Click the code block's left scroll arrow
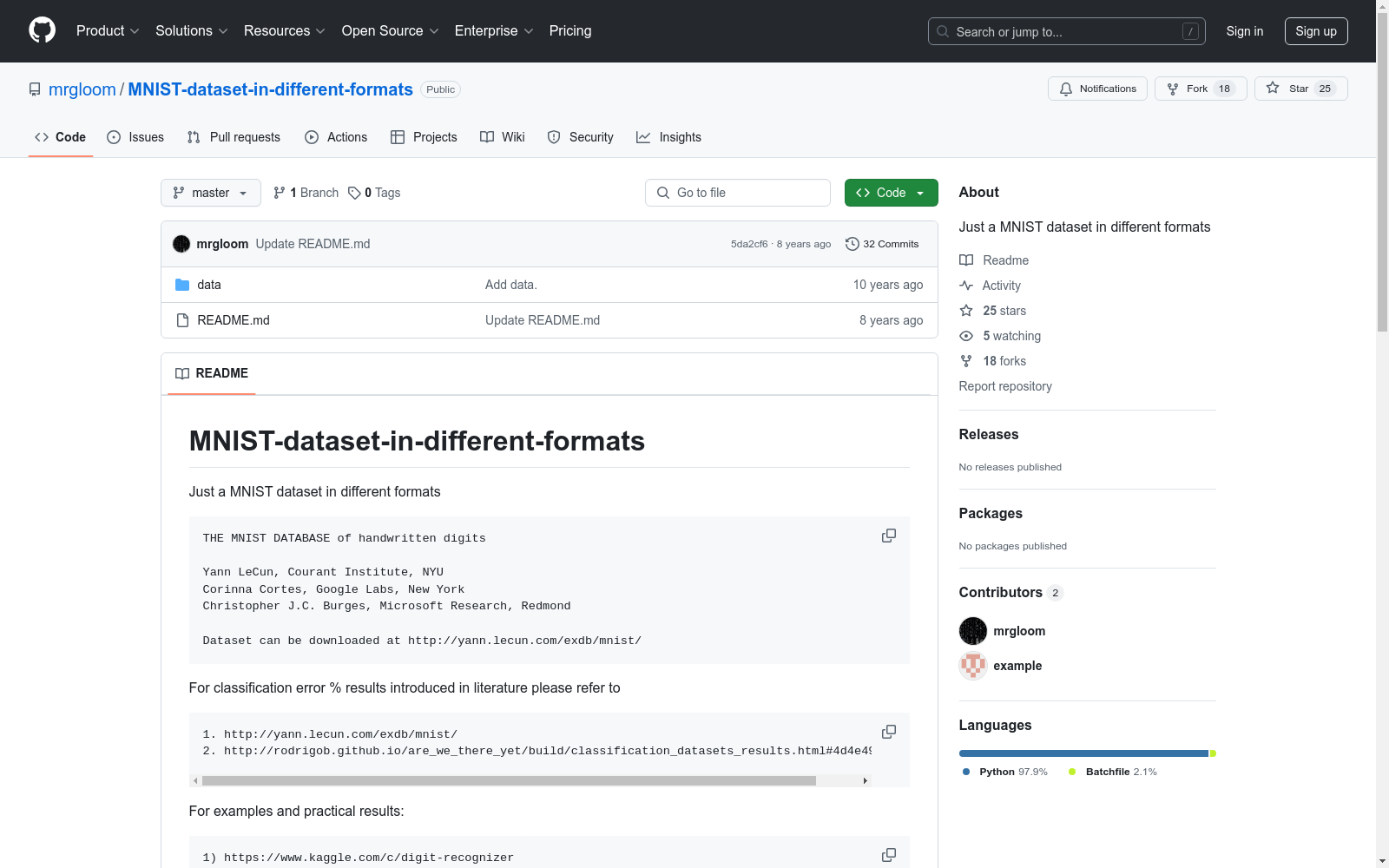 [195, 780]
